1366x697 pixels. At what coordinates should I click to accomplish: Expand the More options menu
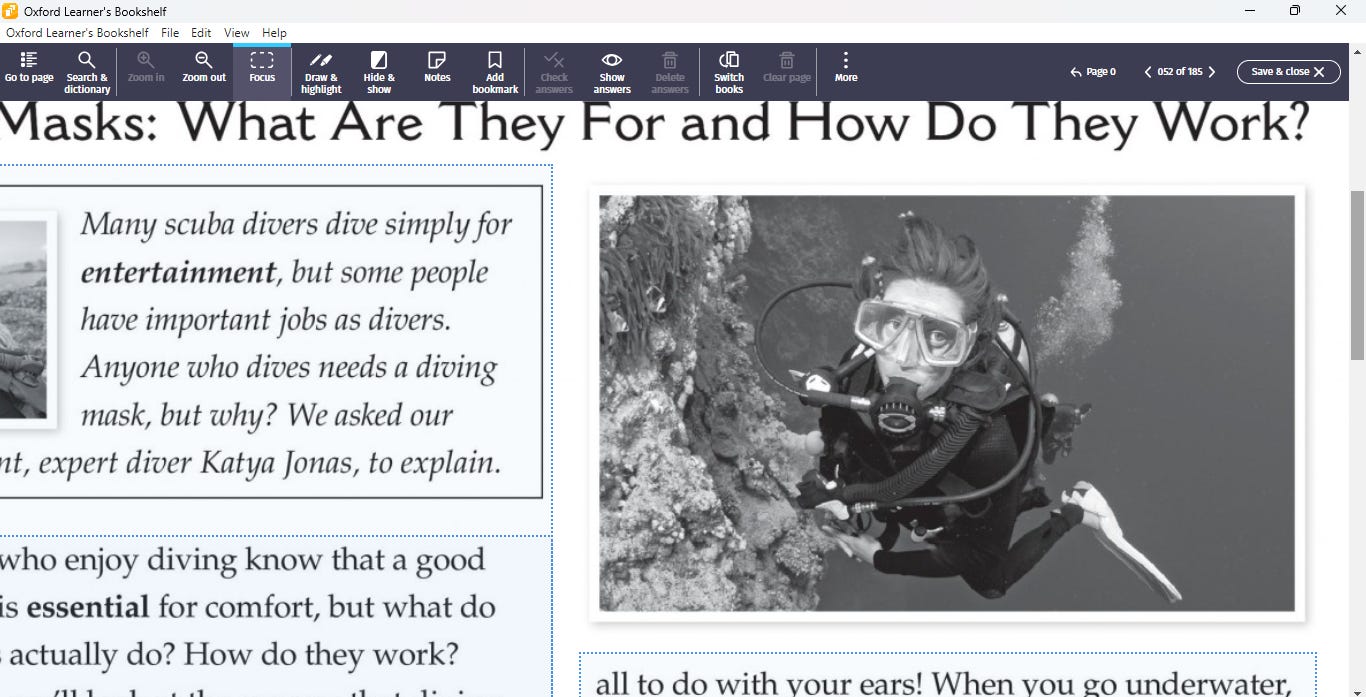coord(846,68)
